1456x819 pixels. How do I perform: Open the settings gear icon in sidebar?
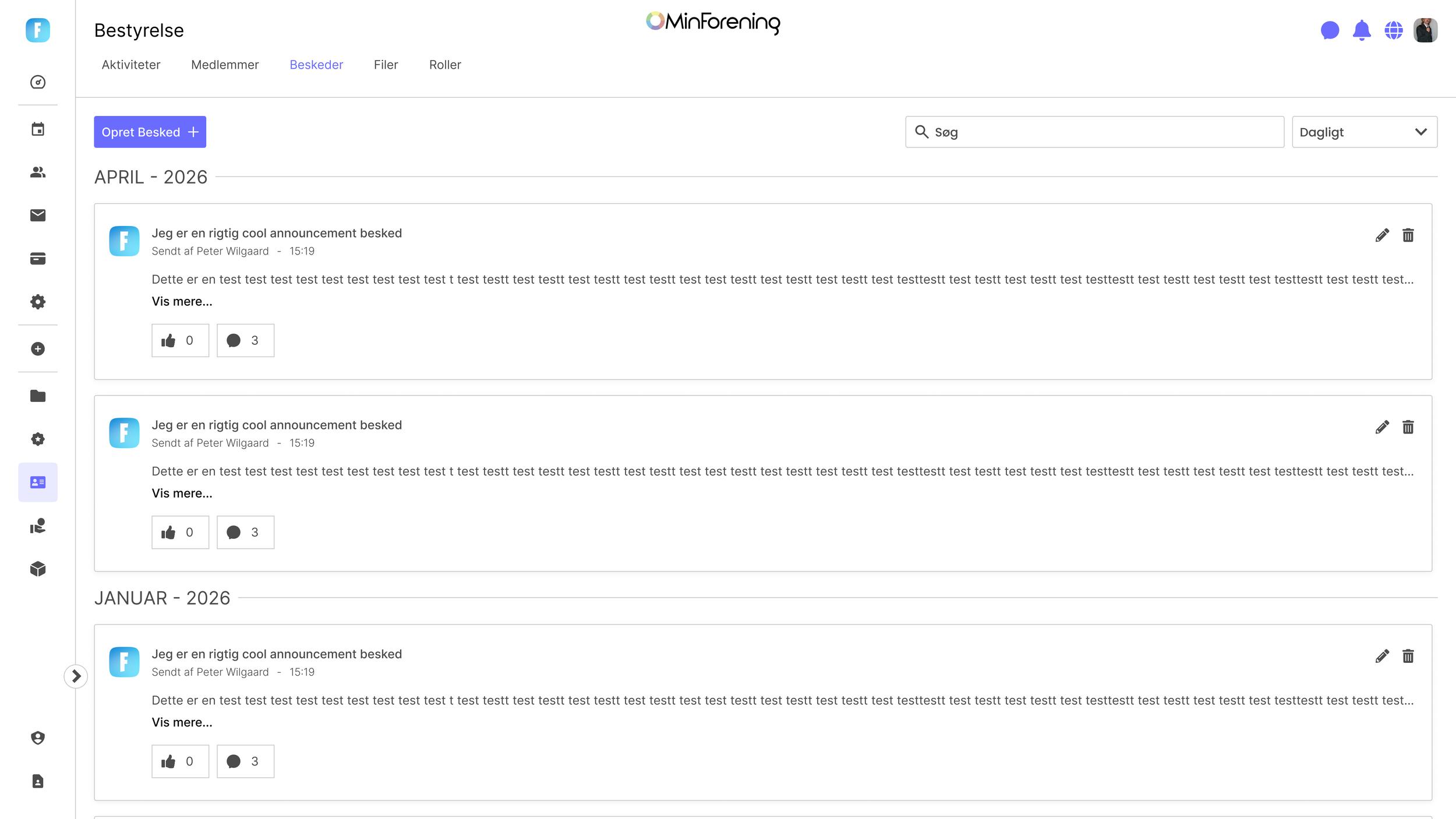(38, 302)
